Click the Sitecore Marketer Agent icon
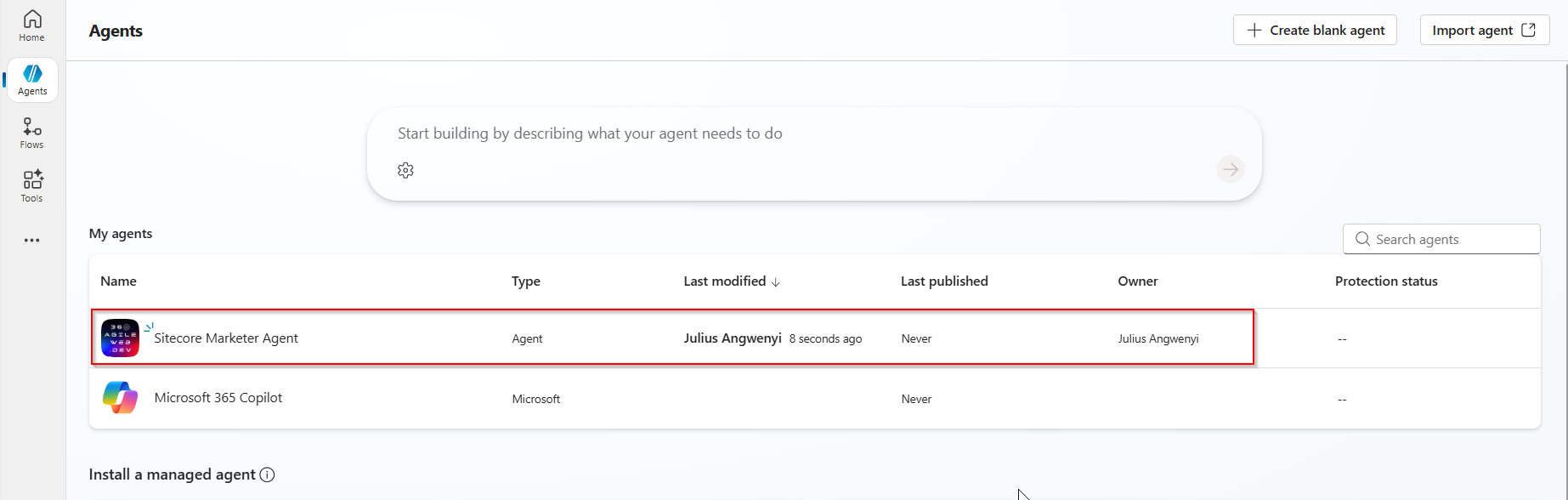This screenshot has width=1568, height=500. coord(120,338)
